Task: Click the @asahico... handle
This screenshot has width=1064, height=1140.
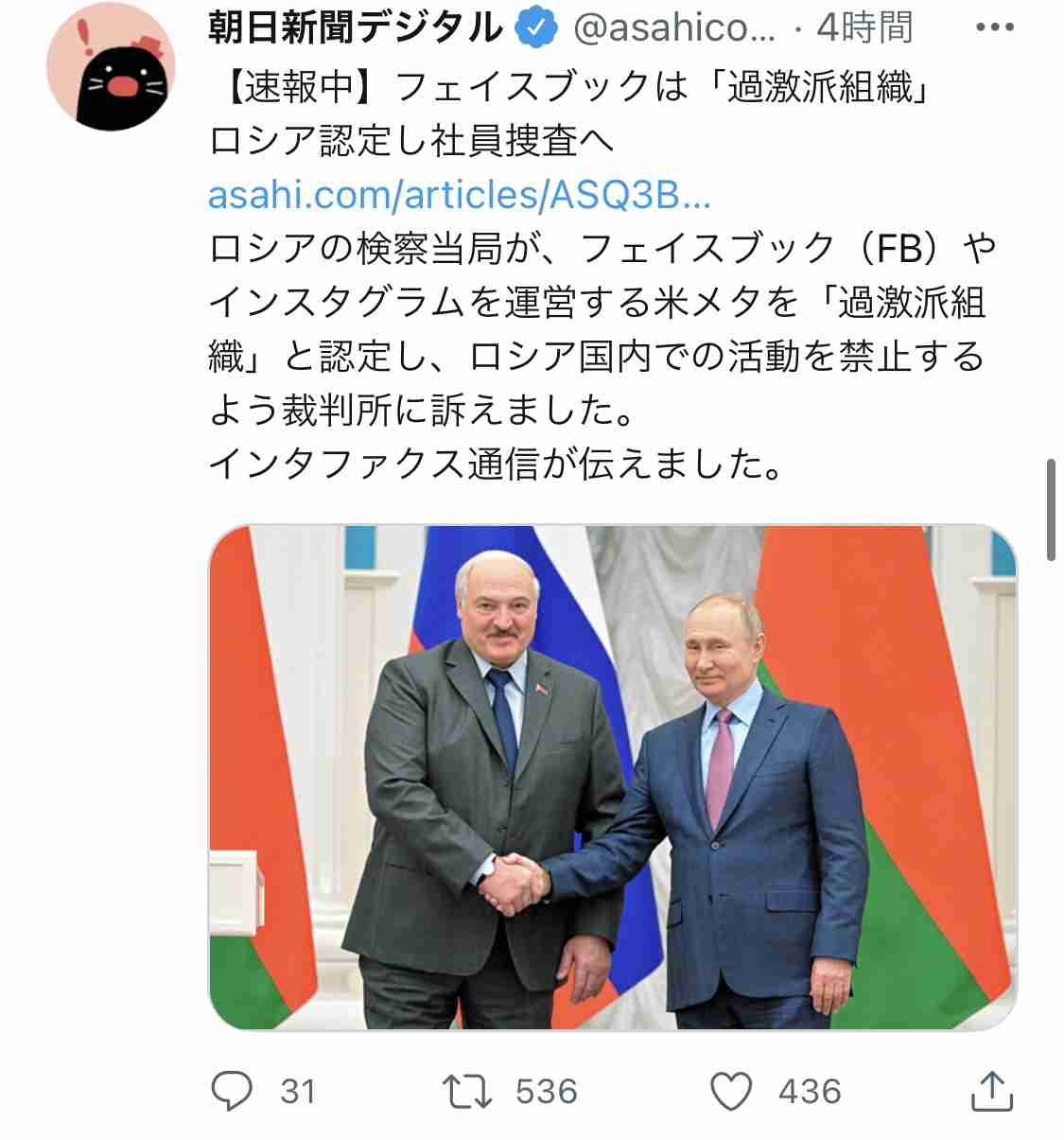Action: 672,28
